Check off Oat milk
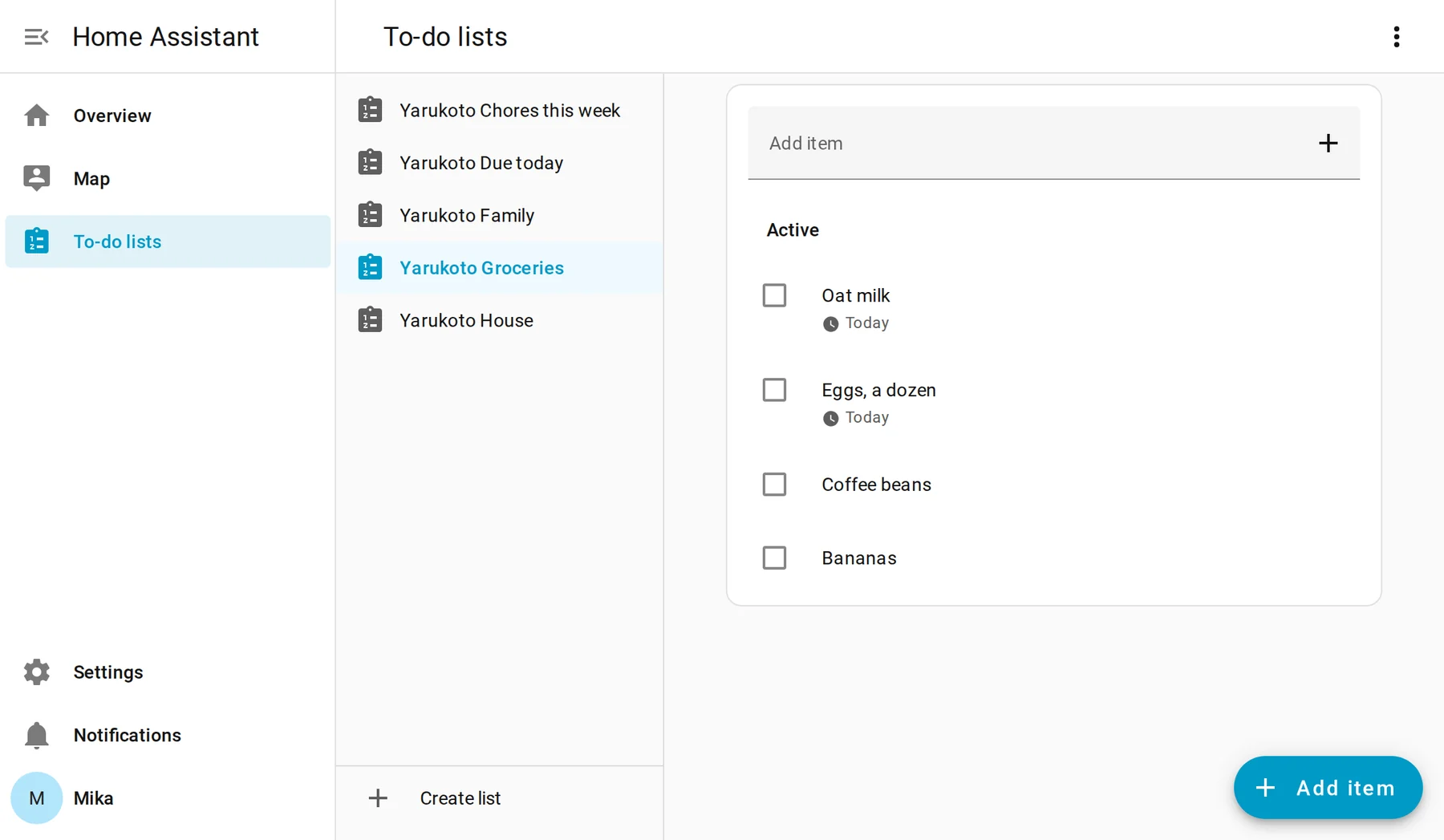This screenshot has height=840, width=1444. pyautogui.click(x=774, y=295)
